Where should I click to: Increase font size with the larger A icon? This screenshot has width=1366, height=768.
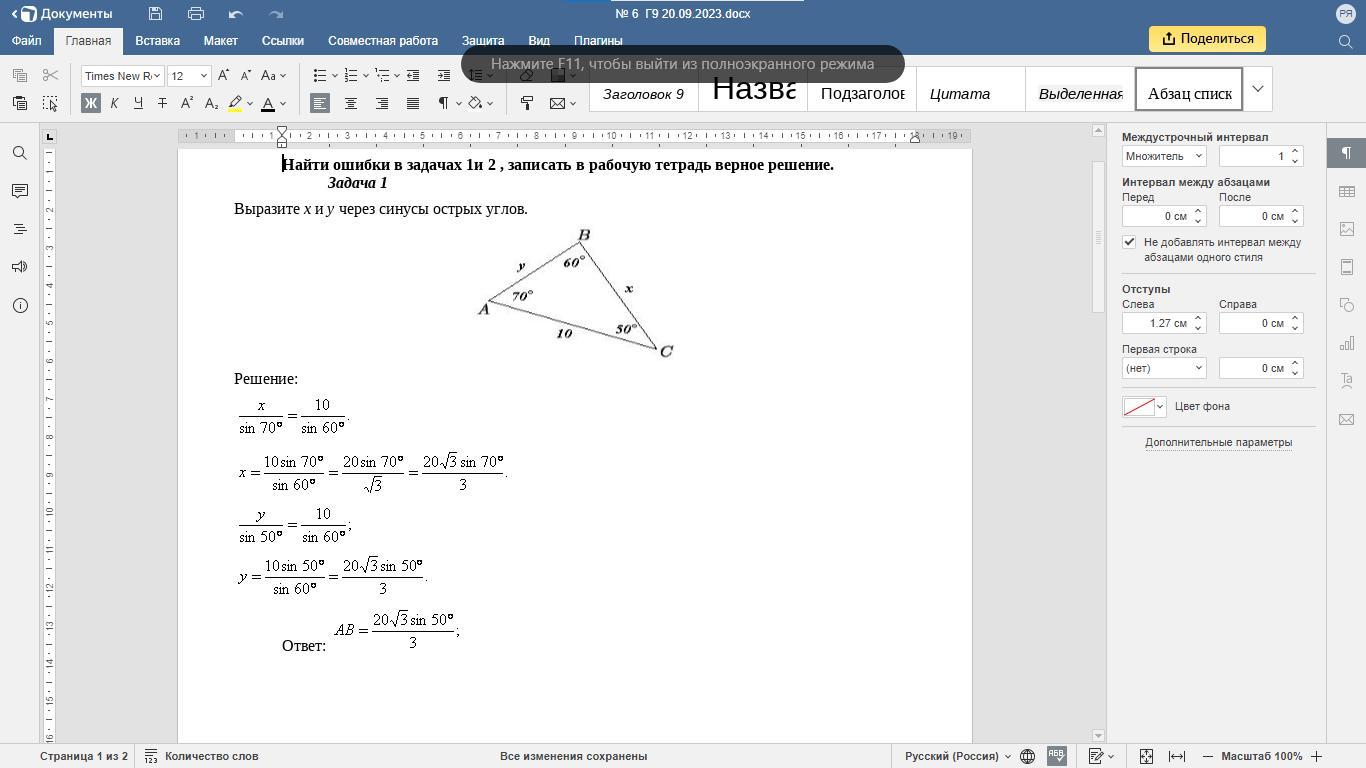tap(224, 75)
